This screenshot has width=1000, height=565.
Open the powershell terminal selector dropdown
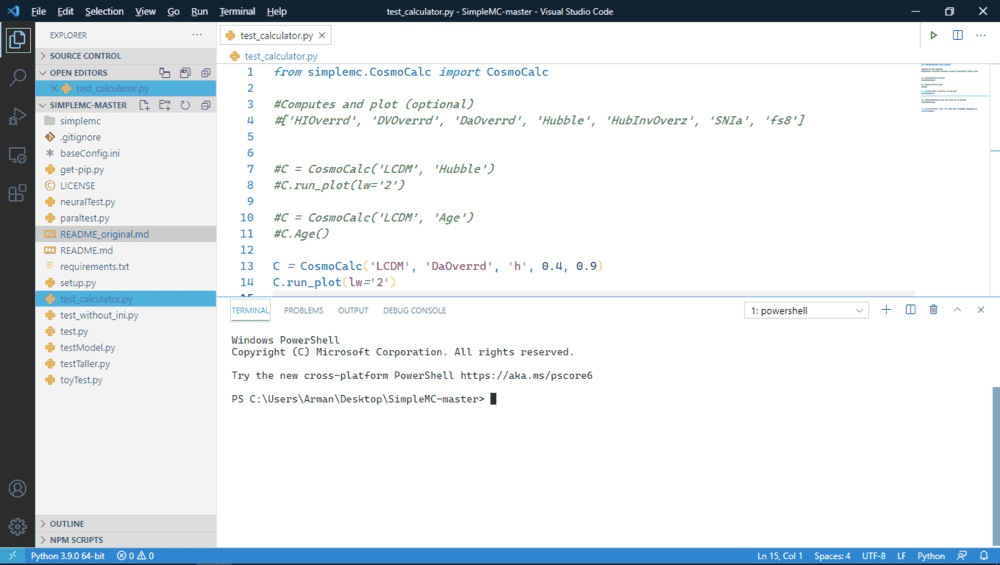(806, 311)
